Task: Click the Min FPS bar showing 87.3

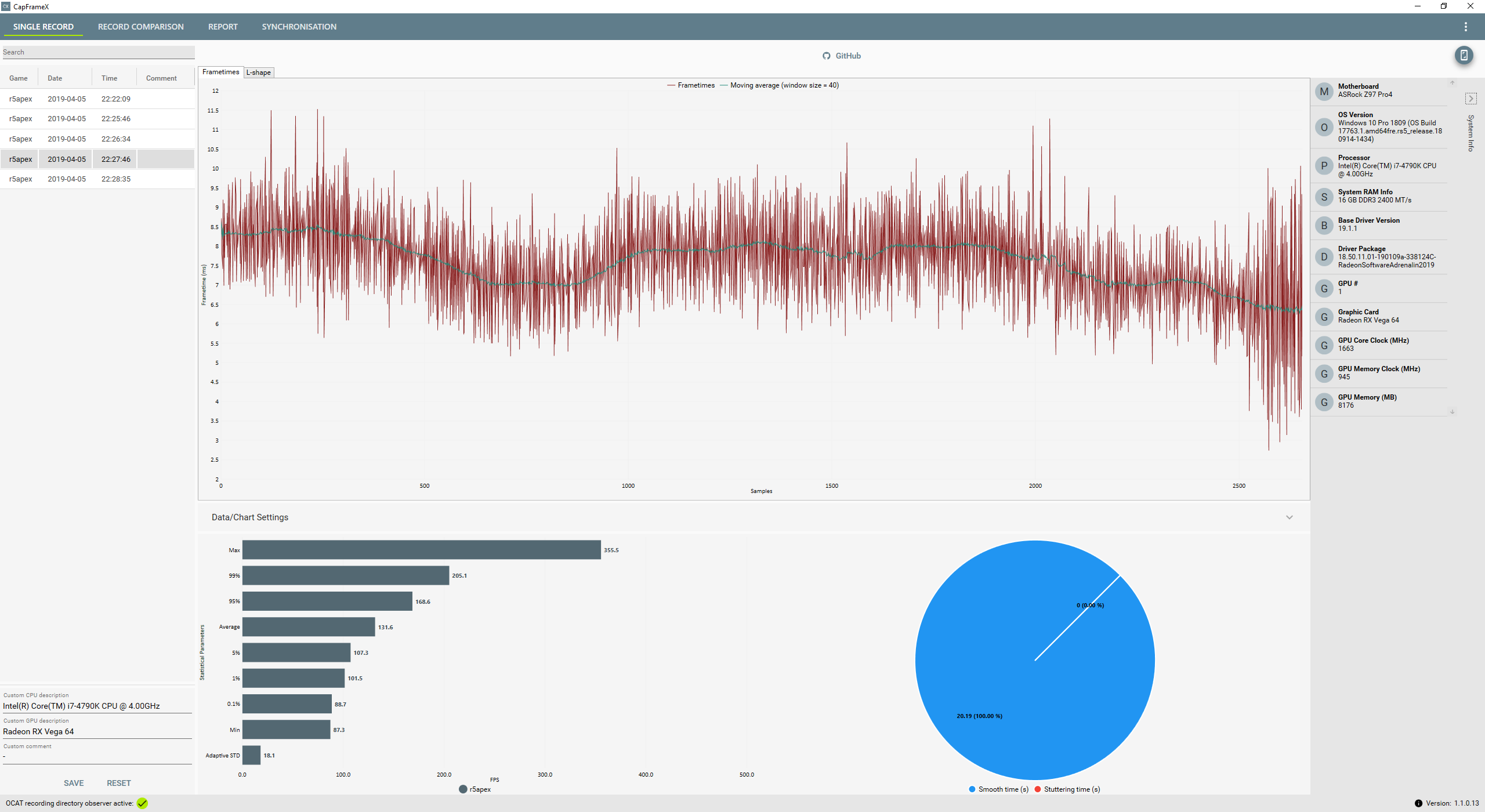Action: [287, 730]
